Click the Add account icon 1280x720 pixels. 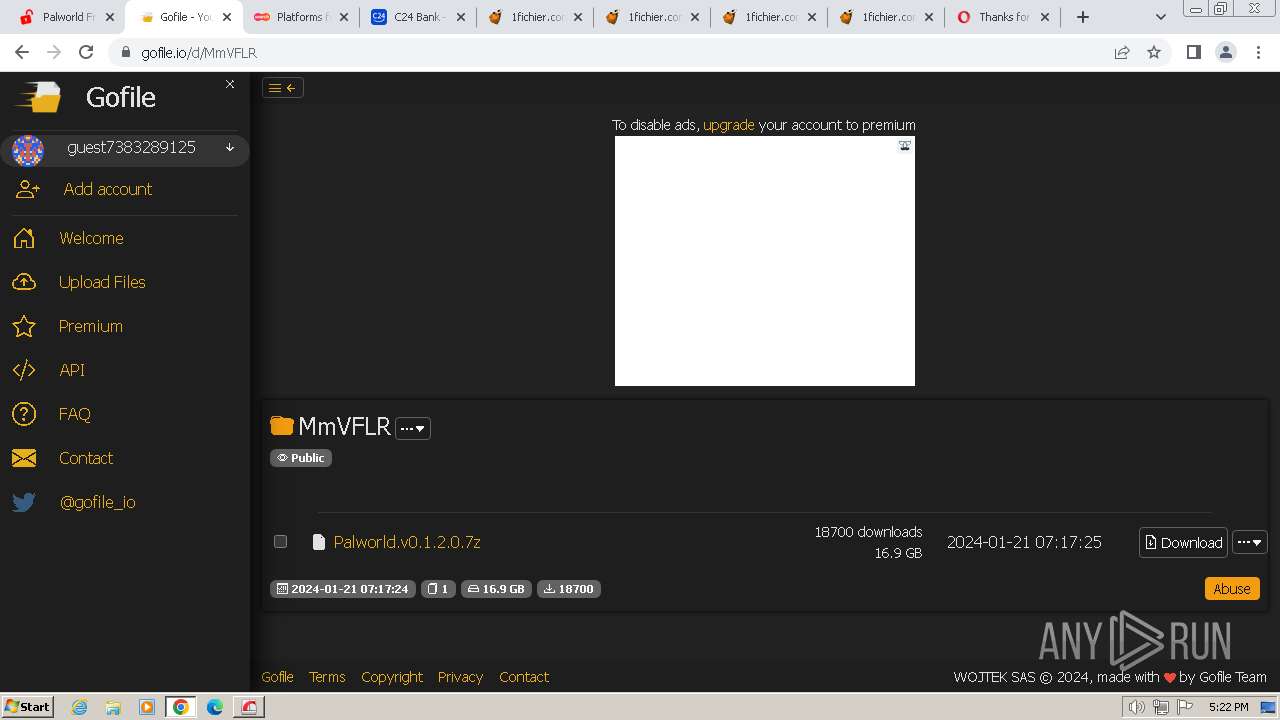click(x=27, y=189)
